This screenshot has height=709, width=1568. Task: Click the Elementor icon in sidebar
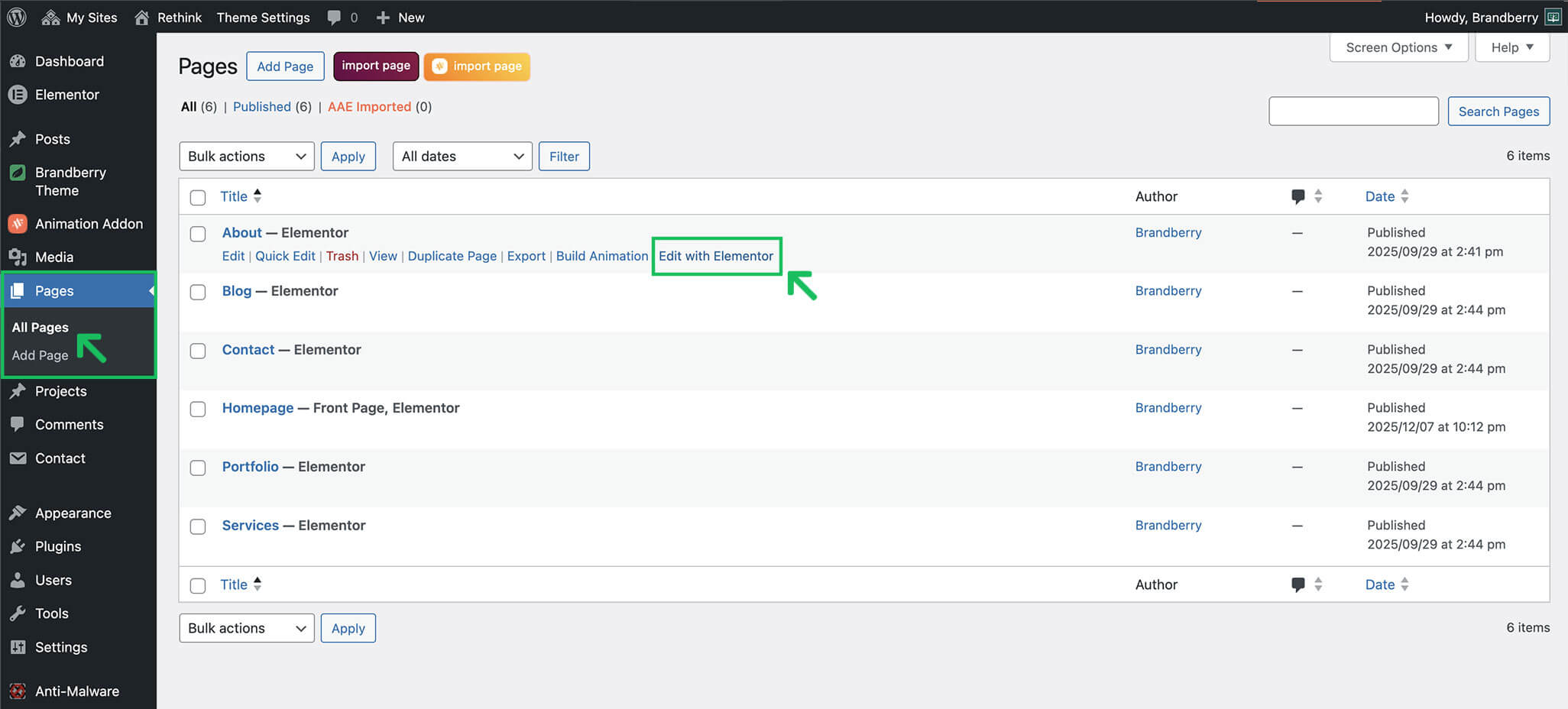point(18,95)
